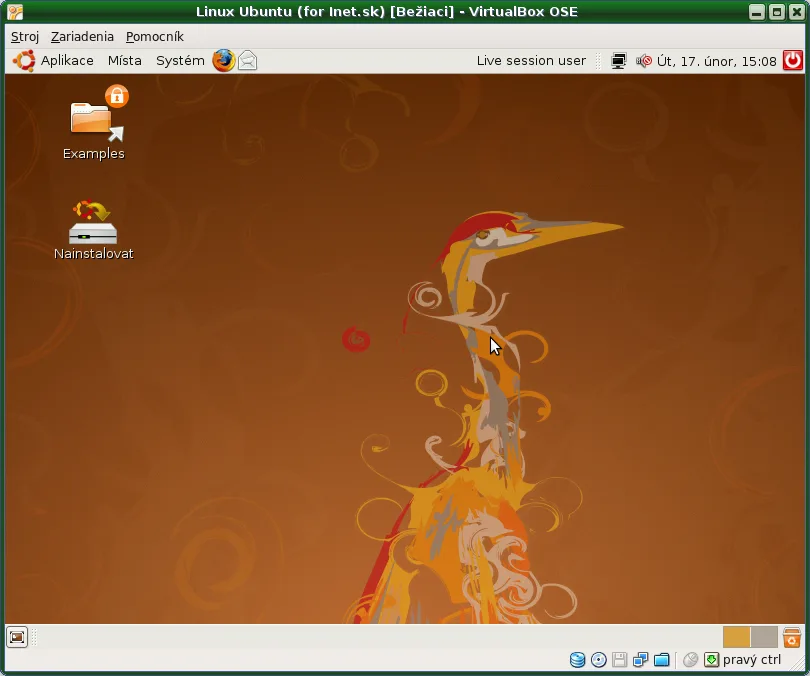Click the red power/quit button
The height and width of the screenshot is (676, 810).
pos(793,60)
